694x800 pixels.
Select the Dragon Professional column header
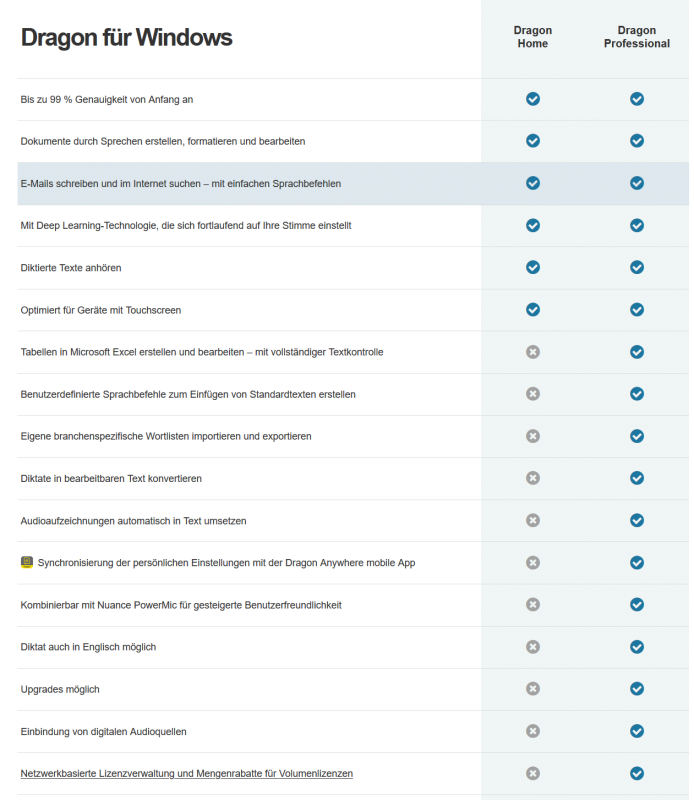pos(637,37)
